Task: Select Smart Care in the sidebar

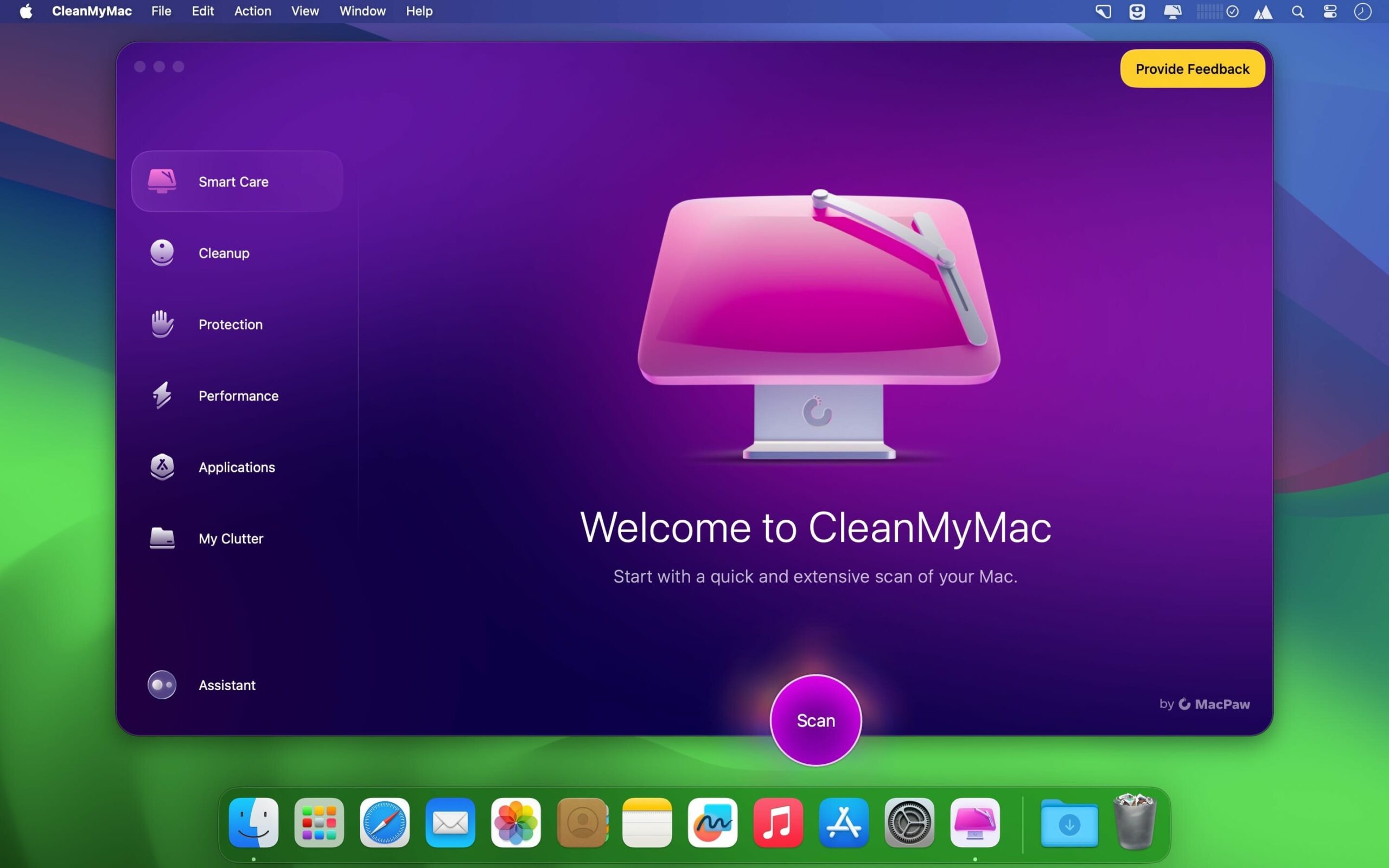Action: coord(233,181)
